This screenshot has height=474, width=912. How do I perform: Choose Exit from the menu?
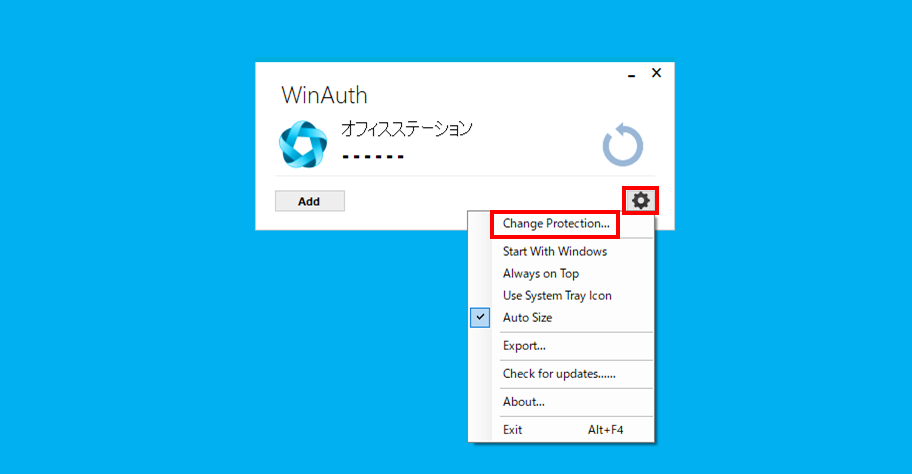561,430
